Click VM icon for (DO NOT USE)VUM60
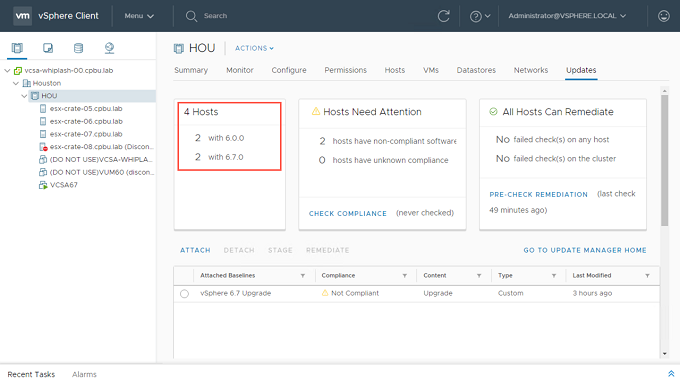 point(43,172)
